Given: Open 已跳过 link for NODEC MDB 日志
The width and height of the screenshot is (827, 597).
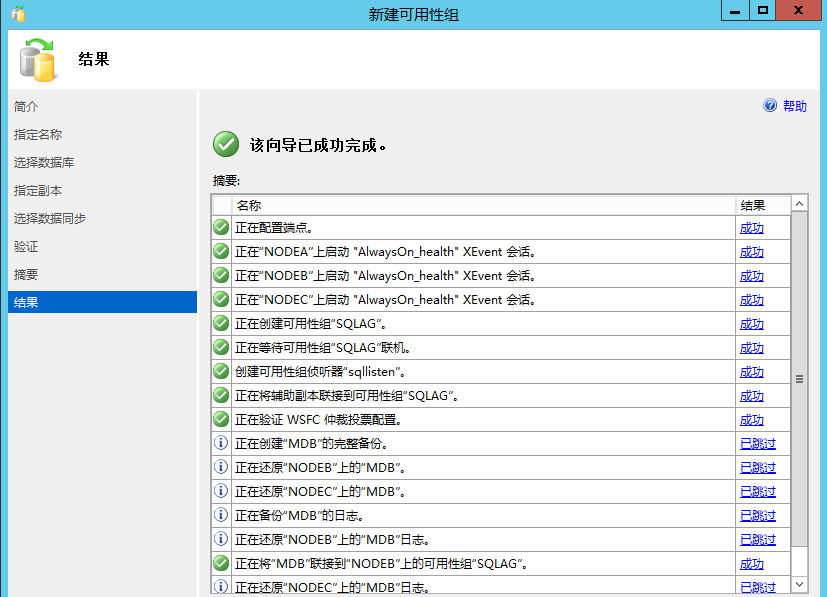Looking at the screenshot, I should (758, 587).
